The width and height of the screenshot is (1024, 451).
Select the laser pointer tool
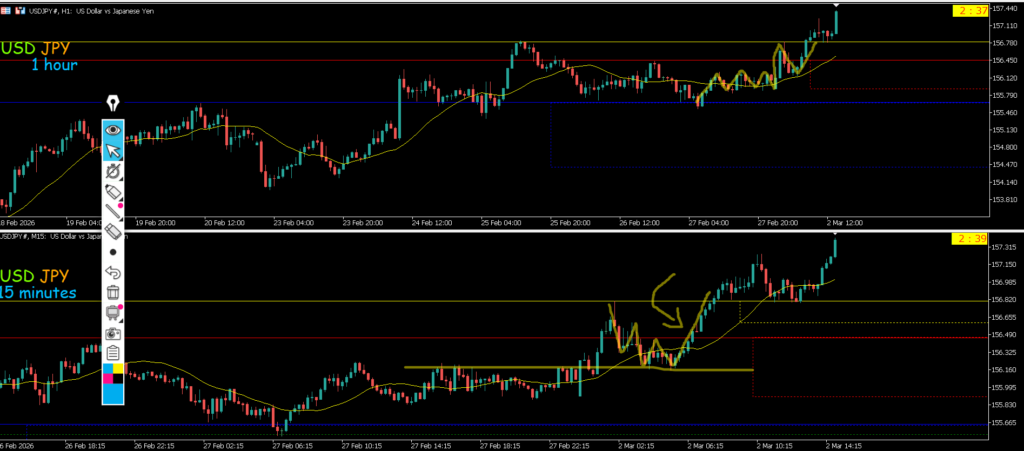[113, 171]
